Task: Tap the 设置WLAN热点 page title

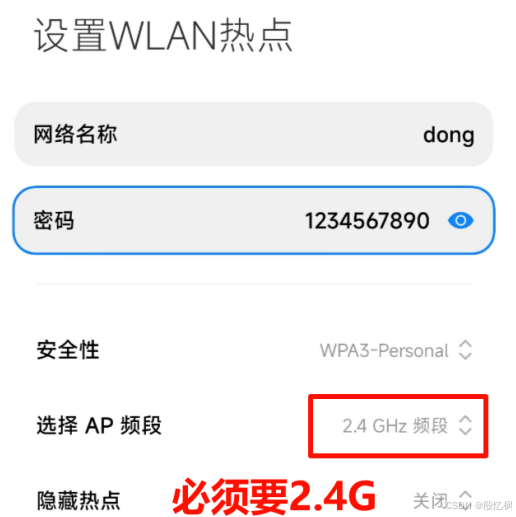Action: pyautogui.click(x=163, y=35)
